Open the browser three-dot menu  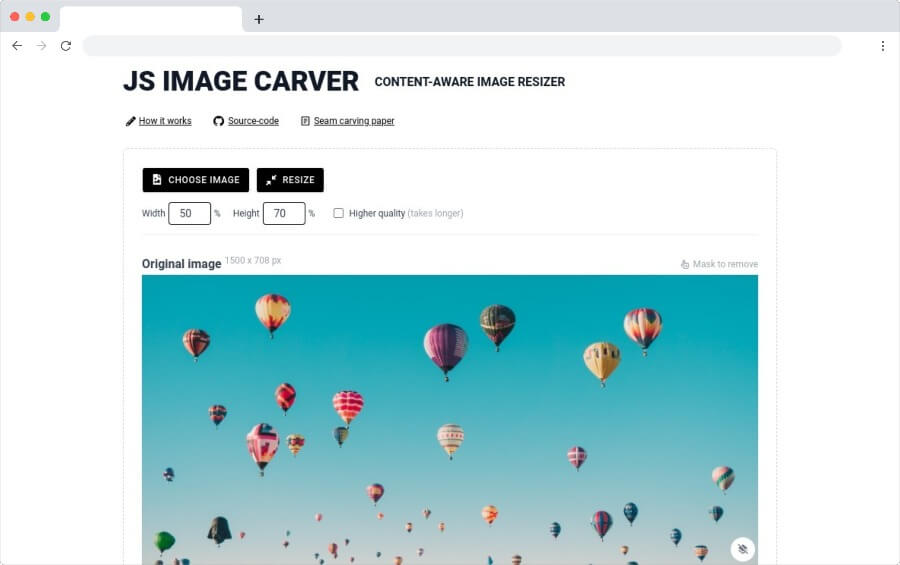(x=882, y=46)
